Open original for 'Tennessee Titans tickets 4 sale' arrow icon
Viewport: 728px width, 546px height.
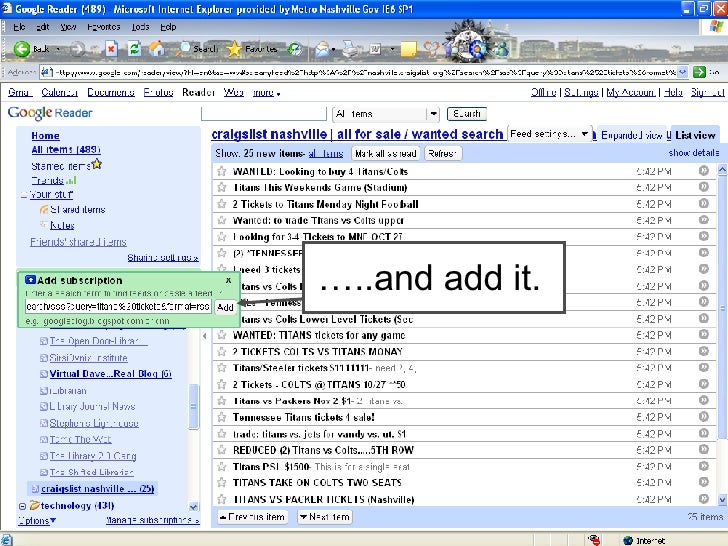pyautogui.click(x=704, y=416)
